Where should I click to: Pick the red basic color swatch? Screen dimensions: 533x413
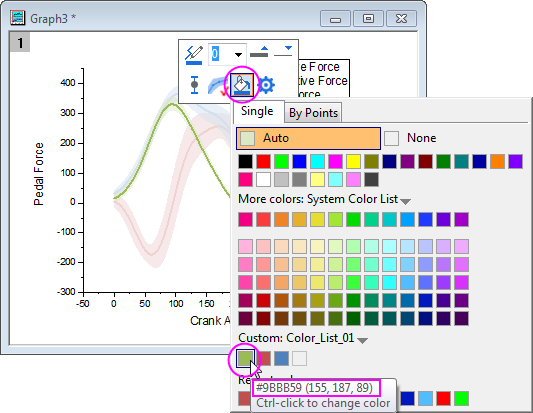263,161
